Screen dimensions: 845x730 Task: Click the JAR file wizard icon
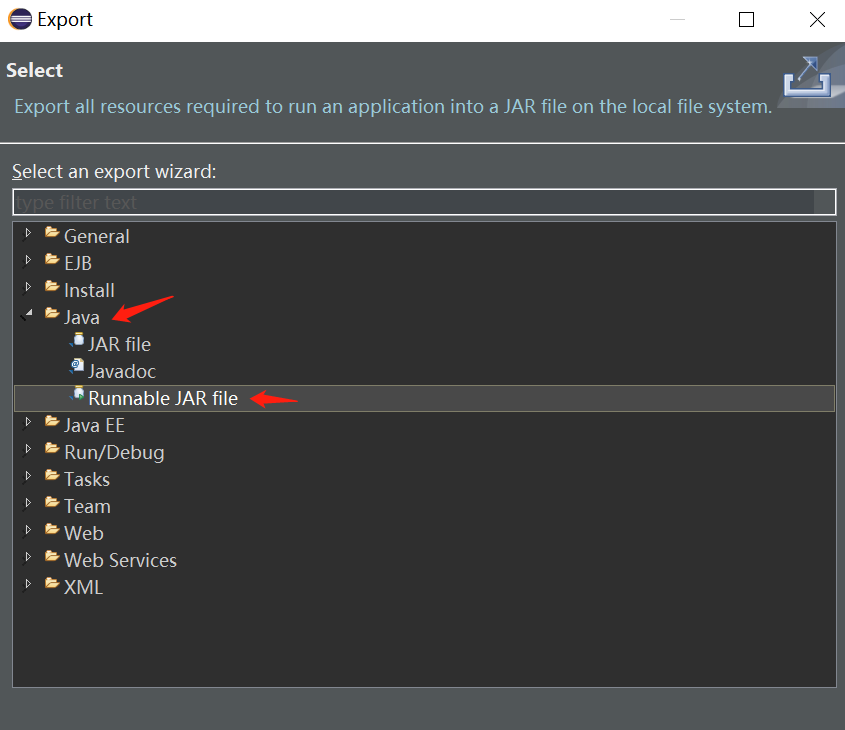point(77,339)
